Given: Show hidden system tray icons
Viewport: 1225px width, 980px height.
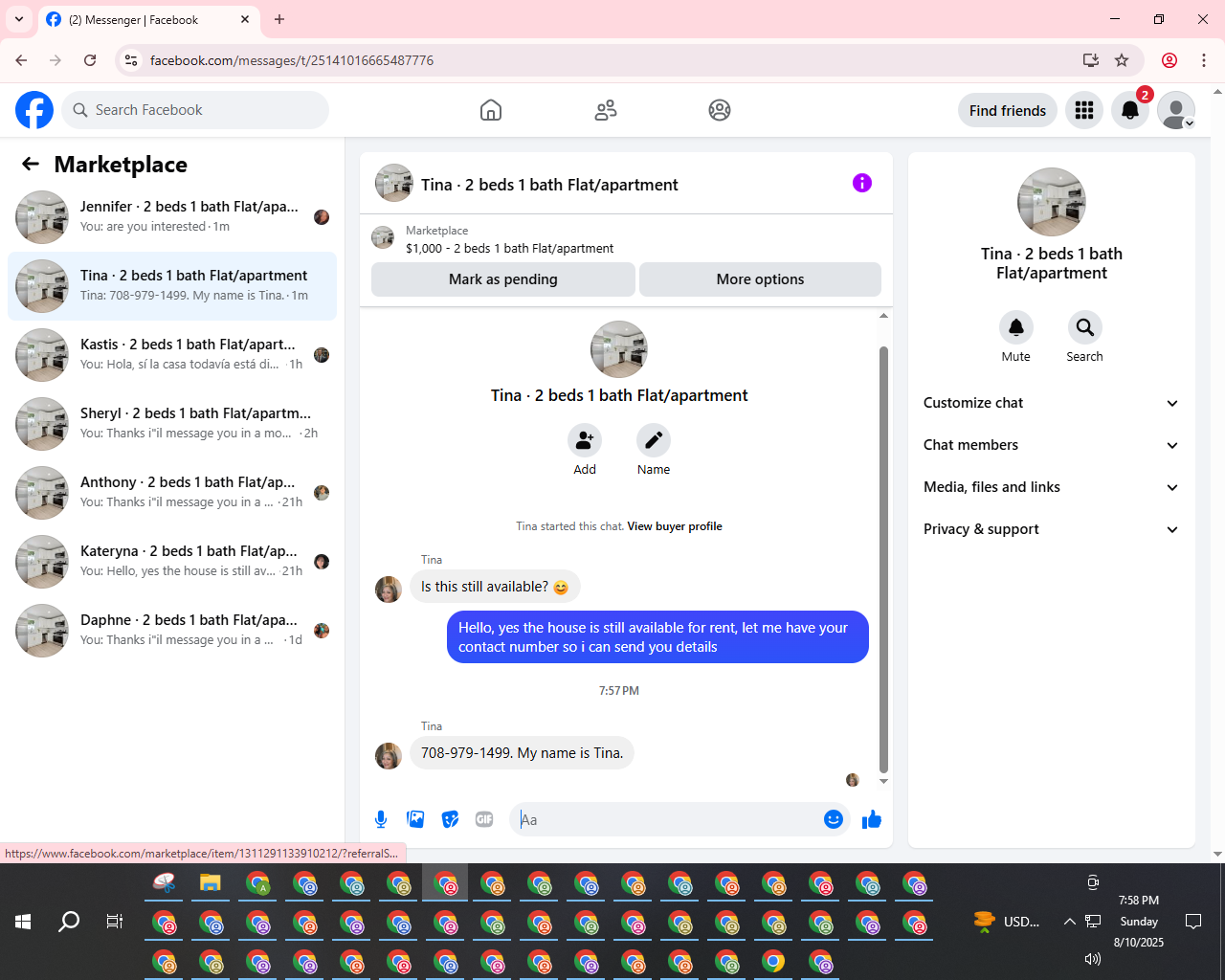Looking at the screenshot, I should (x=1069, y=922).
